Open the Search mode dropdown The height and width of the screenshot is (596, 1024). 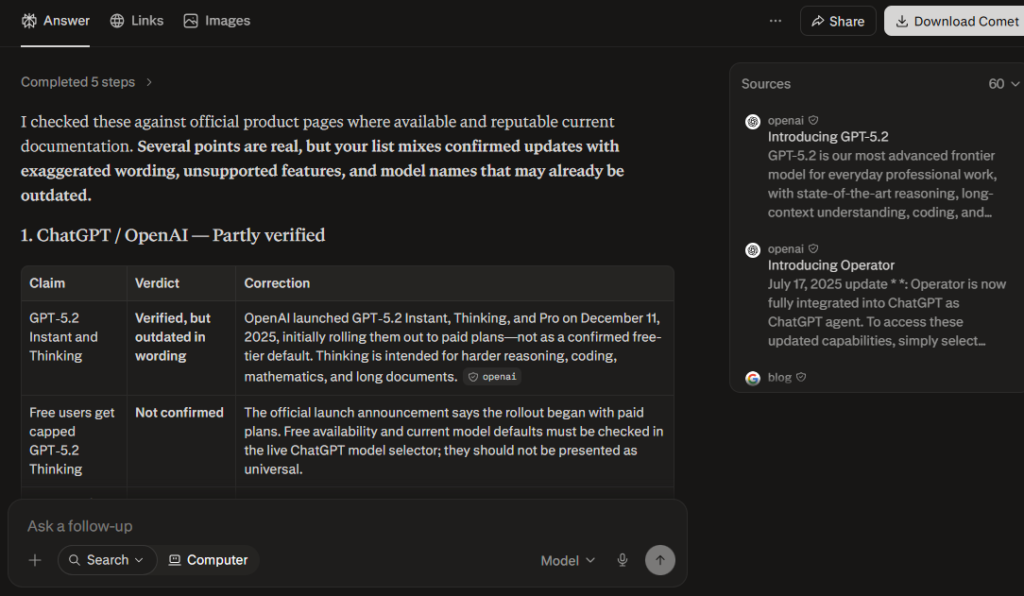[107, 560]
